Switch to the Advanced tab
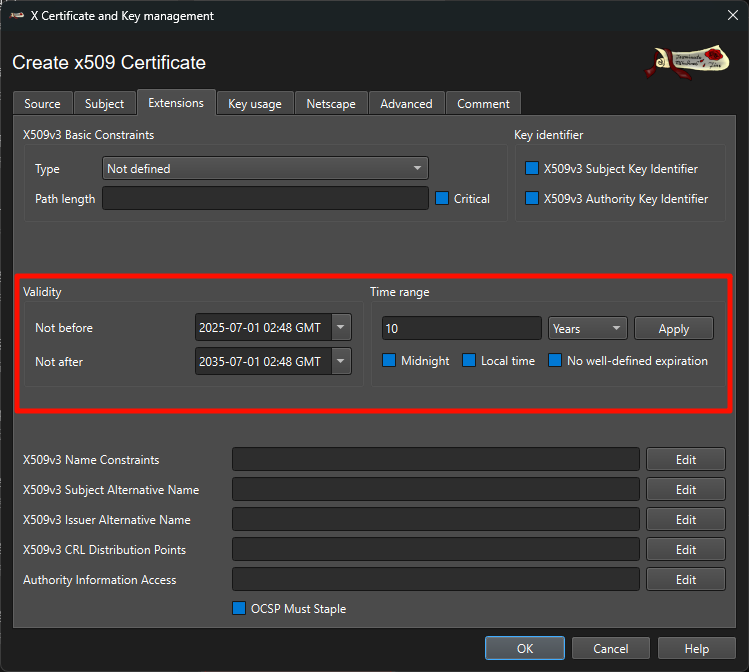 (x=407, y=104)
